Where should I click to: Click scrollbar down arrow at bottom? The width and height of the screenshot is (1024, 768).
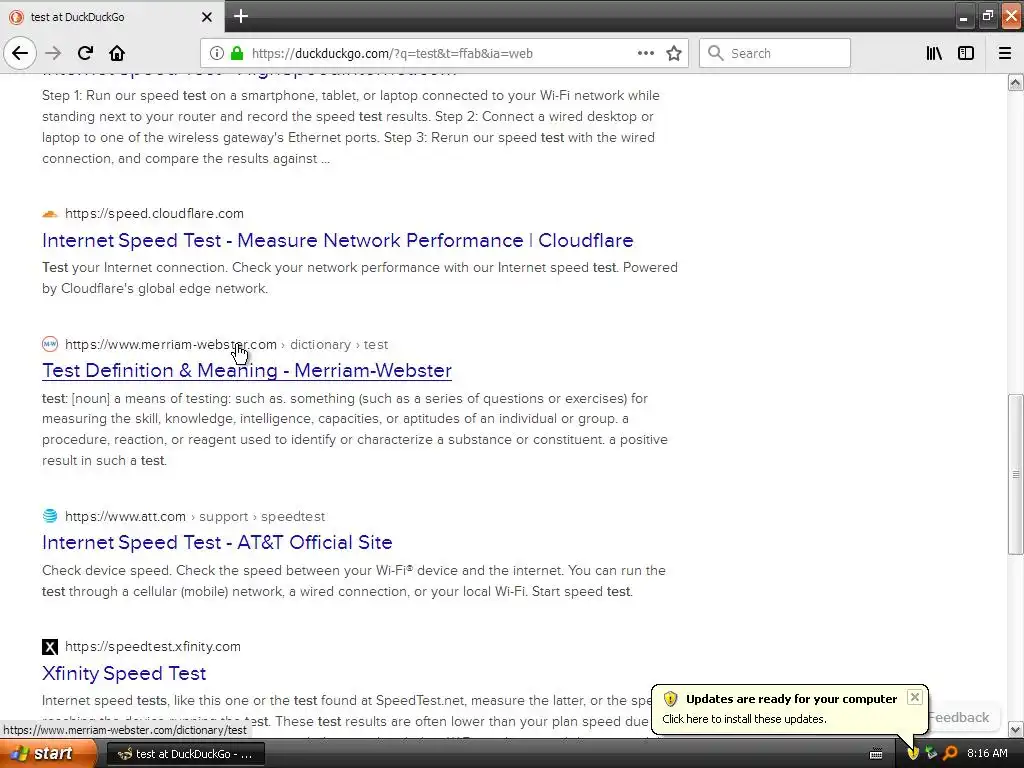click(x=1015, y=729)
